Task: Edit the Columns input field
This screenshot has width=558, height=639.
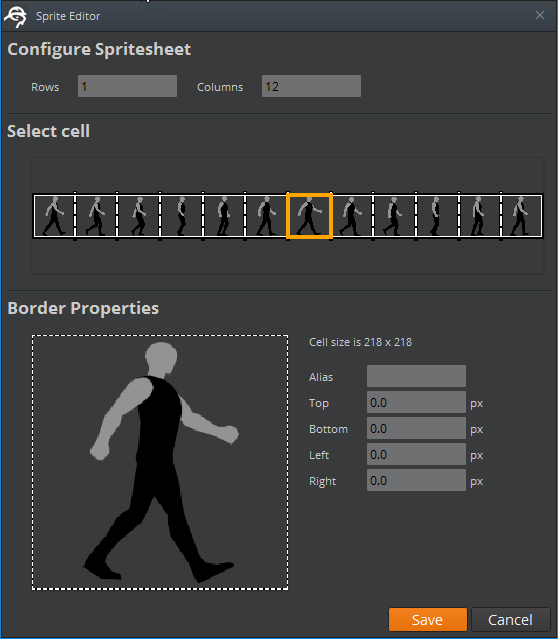Action: (311, 86)
